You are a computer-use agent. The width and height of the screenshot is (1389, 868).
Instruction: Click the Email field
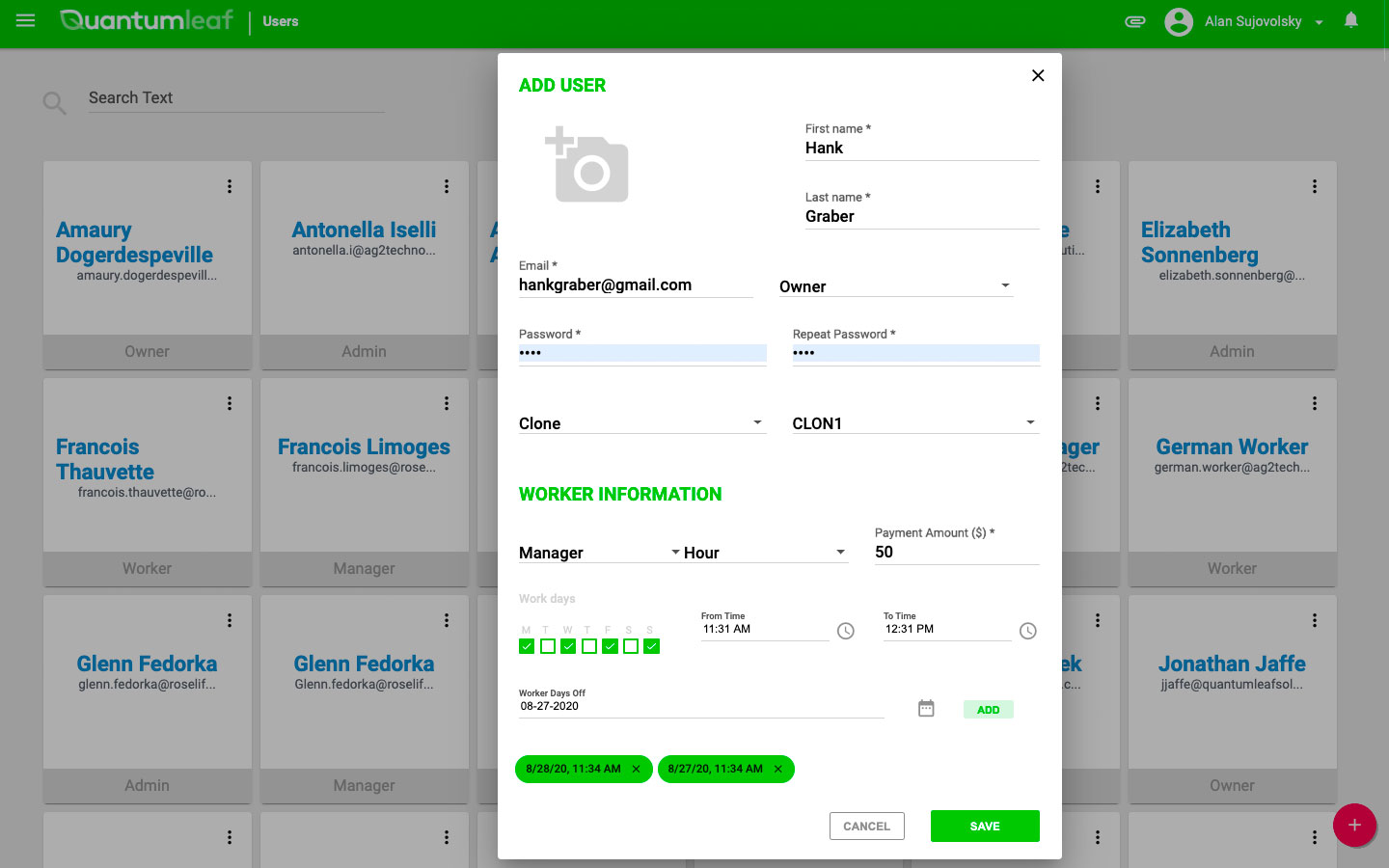pyautogui.click(x=636, y=285)
